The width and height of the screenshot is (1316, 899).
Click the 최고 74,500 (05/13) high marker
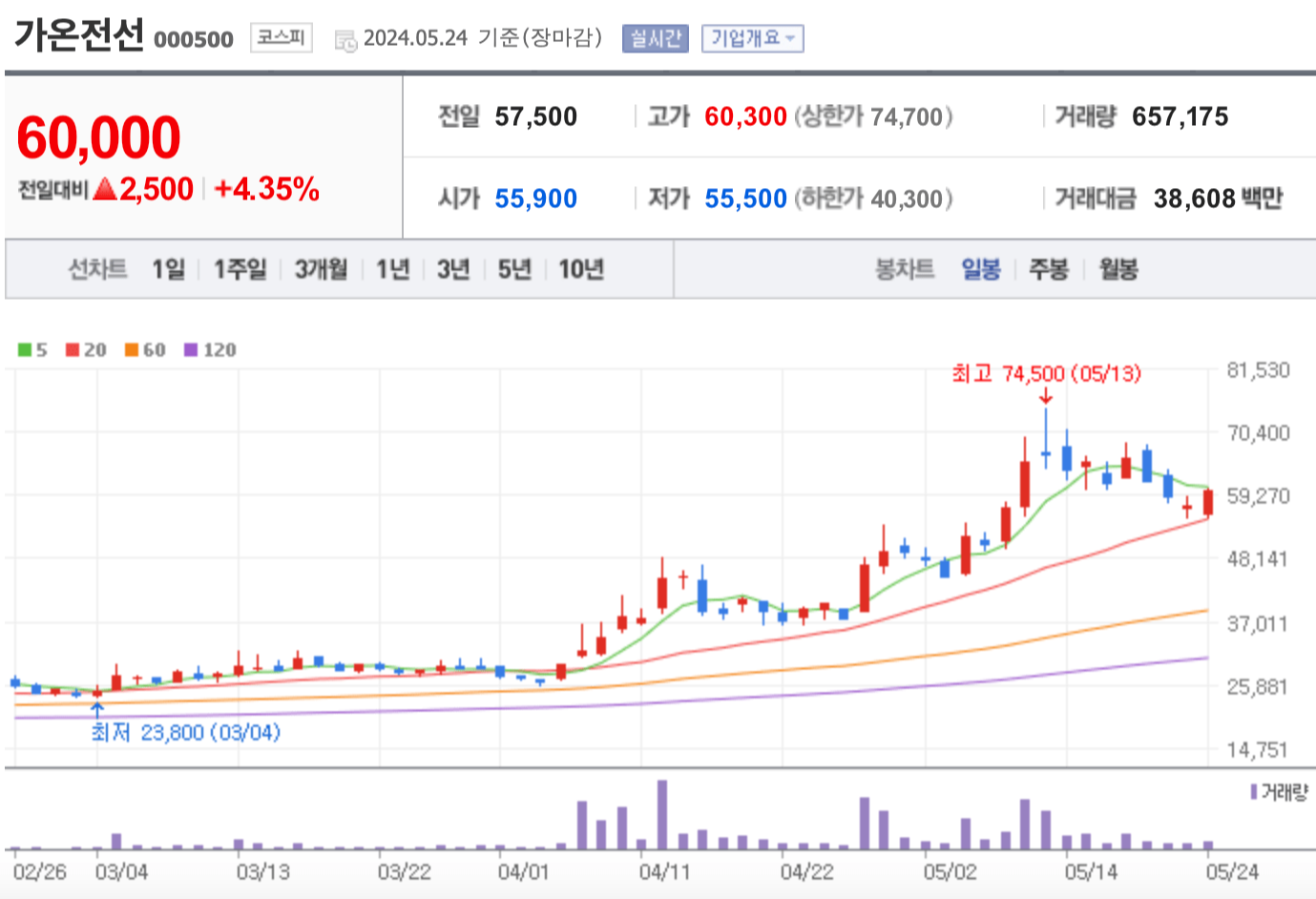1046,373
